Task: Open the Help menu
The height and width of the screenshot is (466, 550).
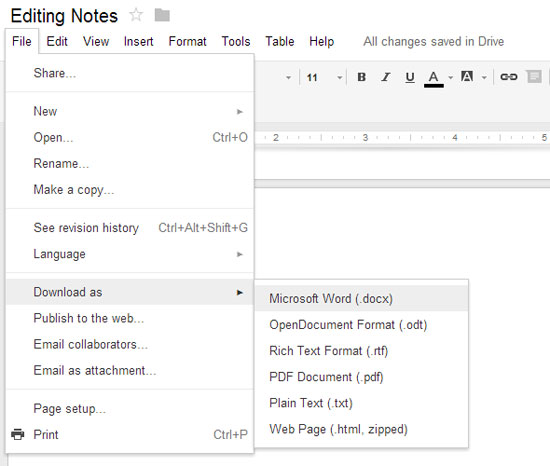Action: pos(321,41)
